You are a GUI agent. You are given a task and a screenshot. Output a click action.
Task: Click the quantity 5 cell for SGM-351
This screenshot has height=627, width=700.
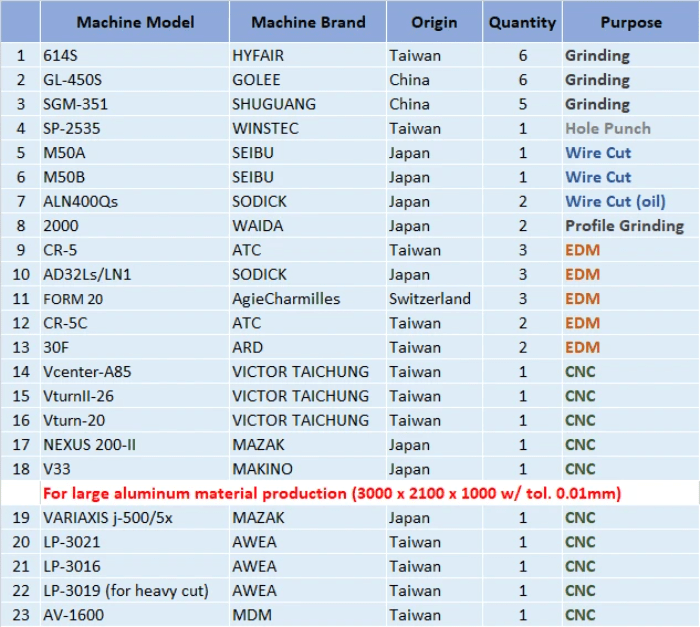[x=522, y=104]
